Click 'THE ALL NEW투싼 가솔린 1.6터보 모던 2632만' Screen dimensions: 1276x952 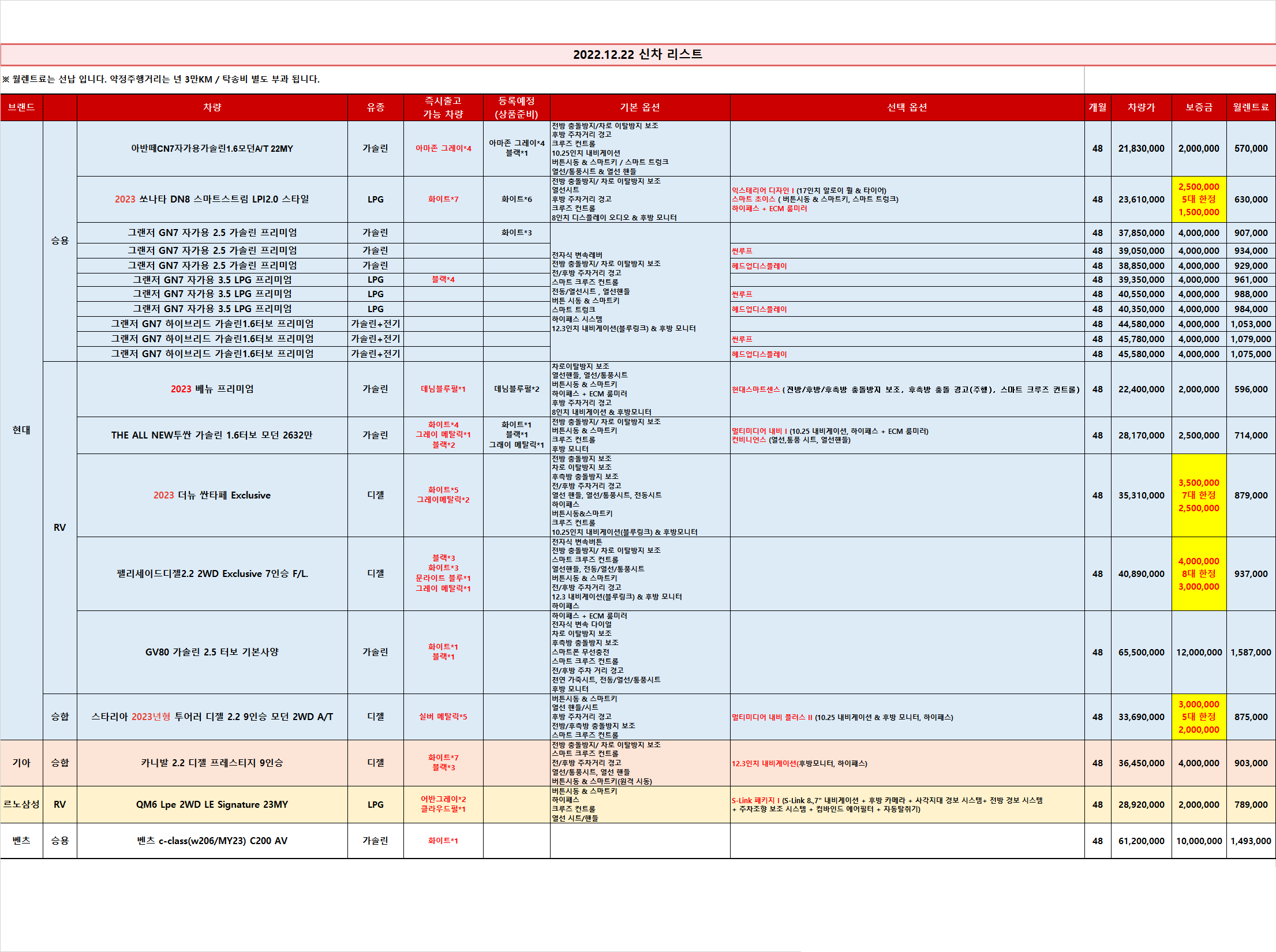[212, 435]
